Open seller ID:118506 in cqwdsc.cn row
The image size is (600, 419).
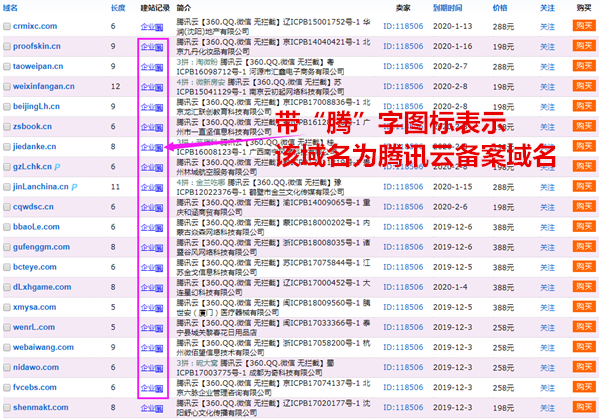coord(403,207)
